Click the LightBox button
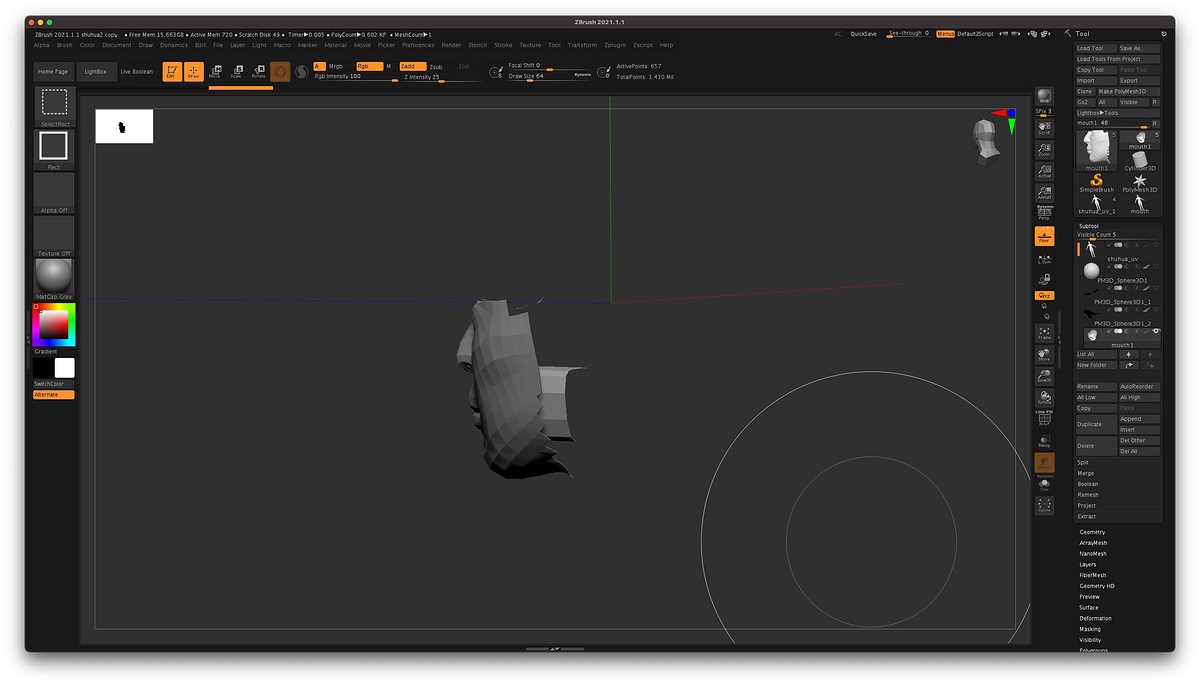 [97, 72]
